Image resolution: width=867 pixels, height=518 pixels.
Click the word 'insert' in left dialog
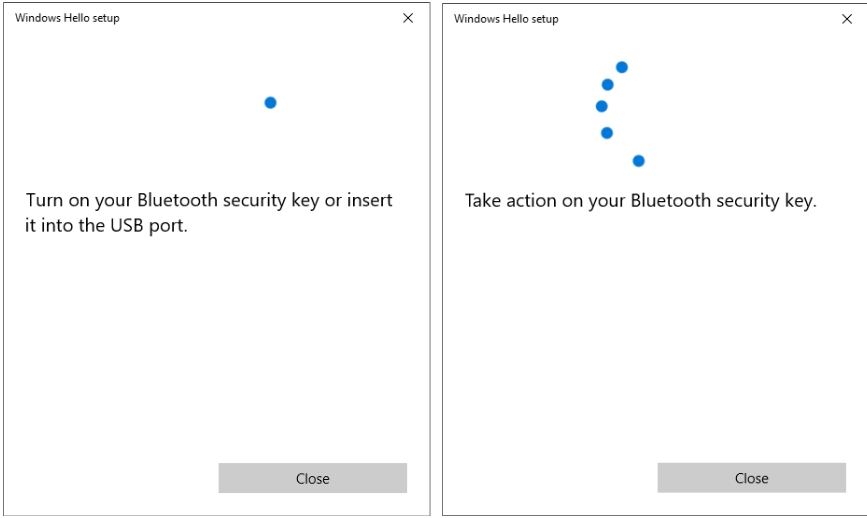(370, 201)
